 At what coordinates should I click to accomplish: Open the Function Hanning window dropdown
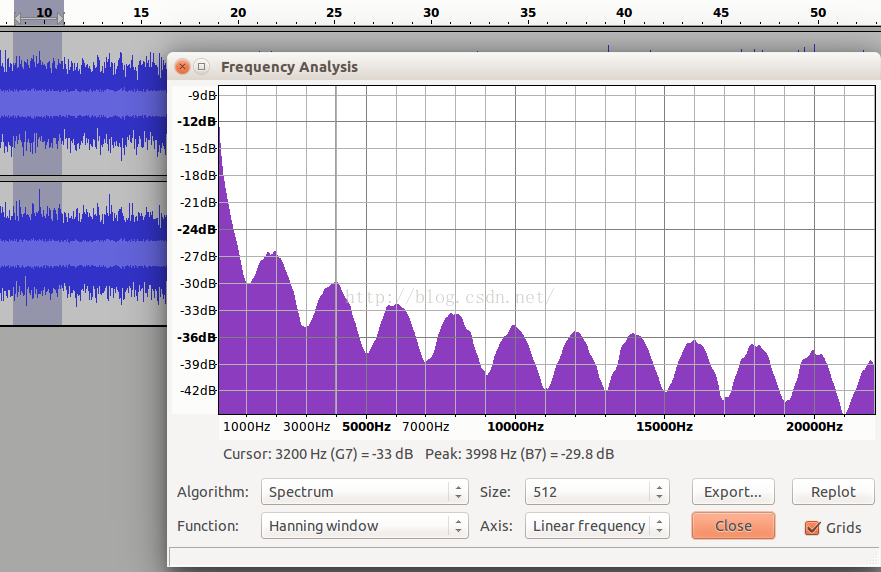point(364,525)
